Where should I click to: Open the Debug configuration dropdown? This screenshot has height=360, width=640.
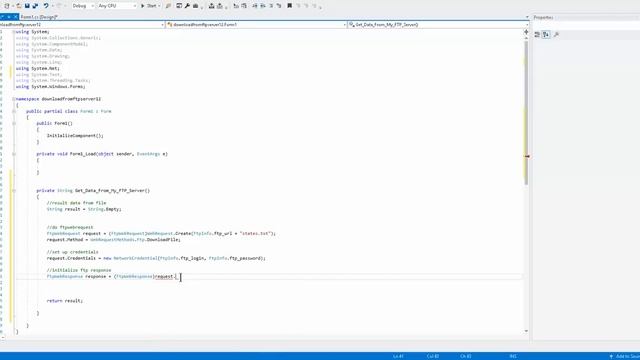tap(83, 6)
